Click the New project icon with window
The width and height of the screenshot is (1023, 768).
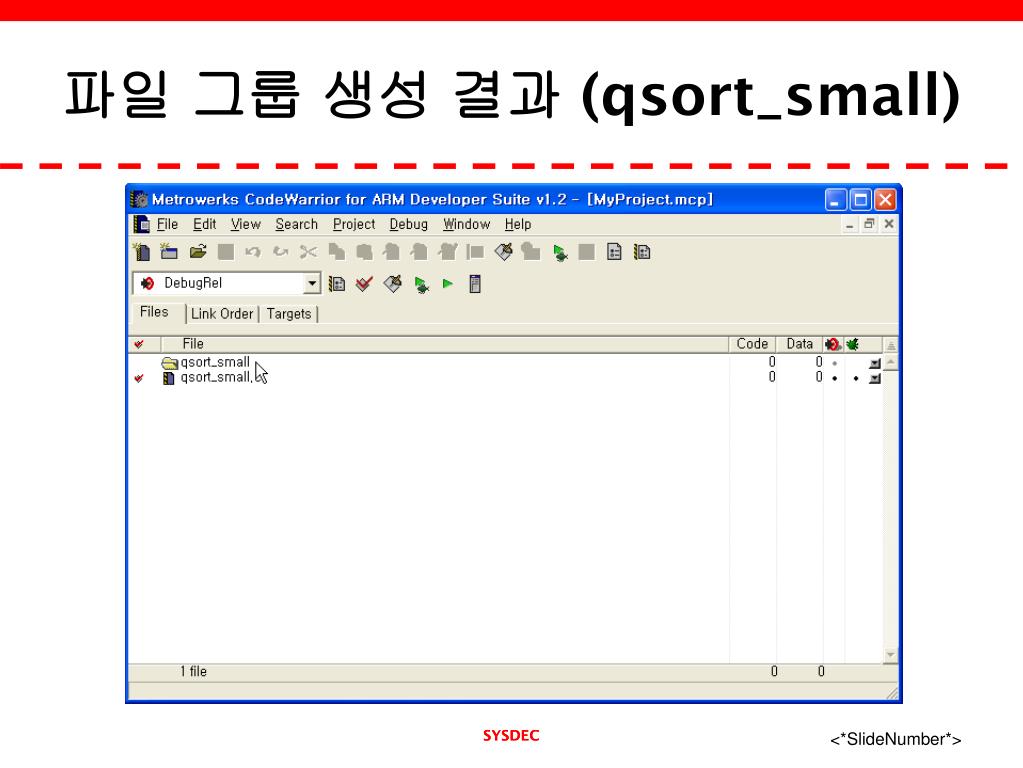169,252
